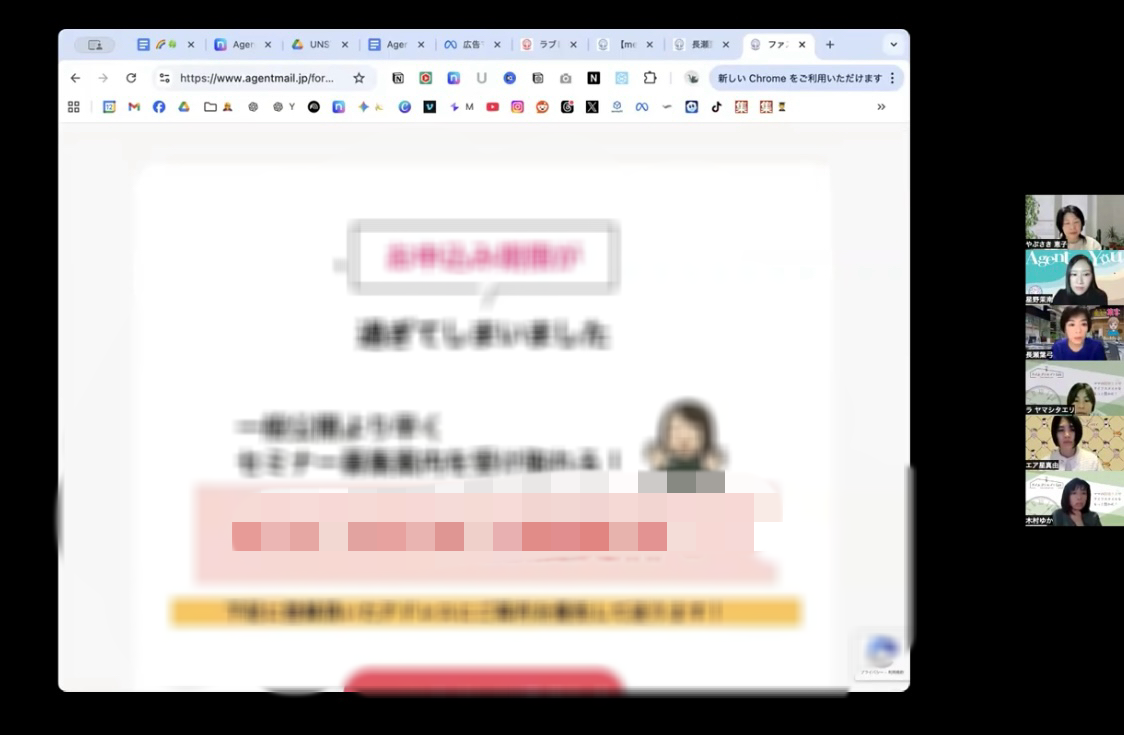1124x735 pixels.
Task: Open the Chrome extensions puzzle menu
Action: pos(650,78)
